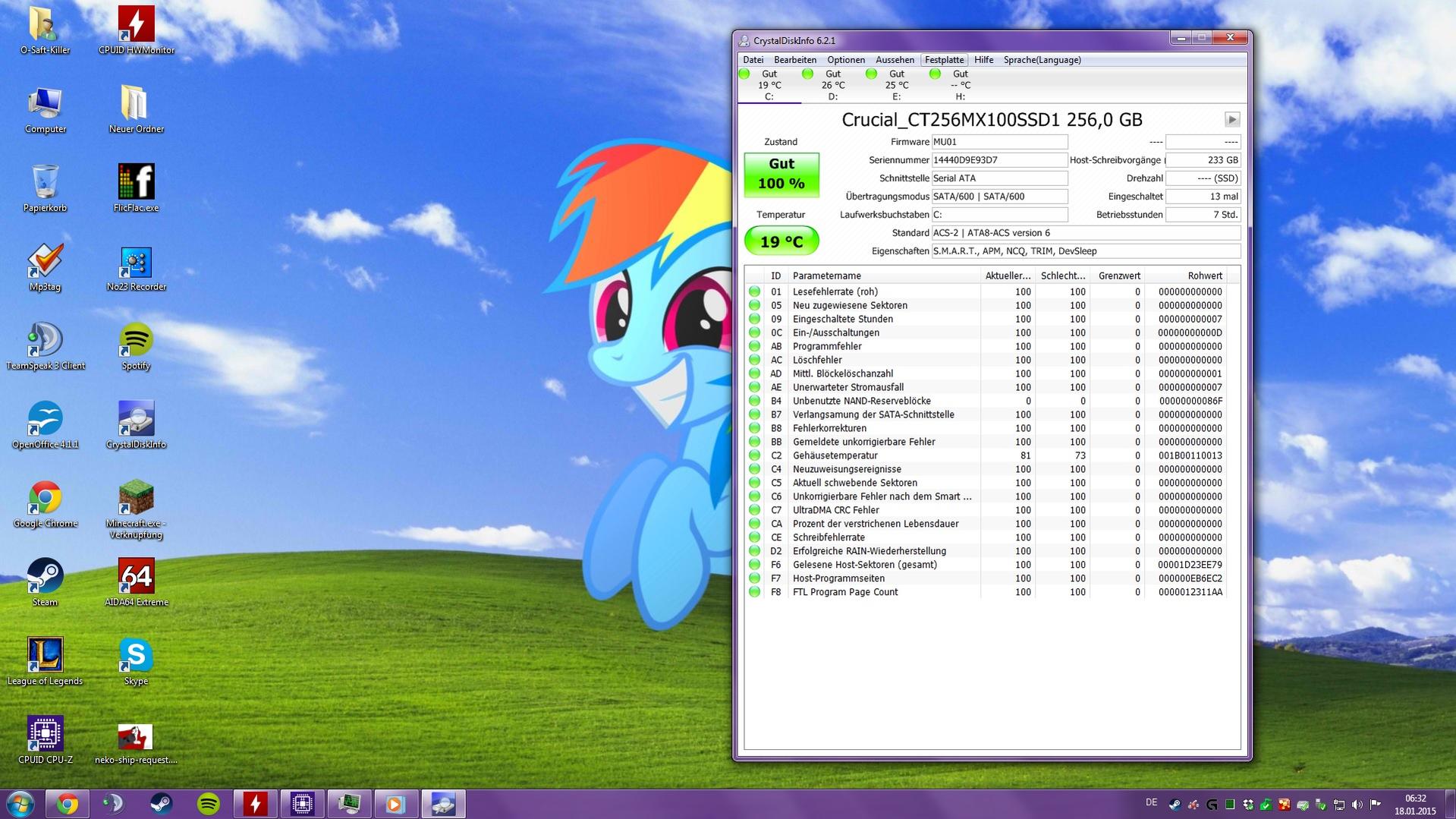Select drive D: tab at 26 °C

coord(833,85)
